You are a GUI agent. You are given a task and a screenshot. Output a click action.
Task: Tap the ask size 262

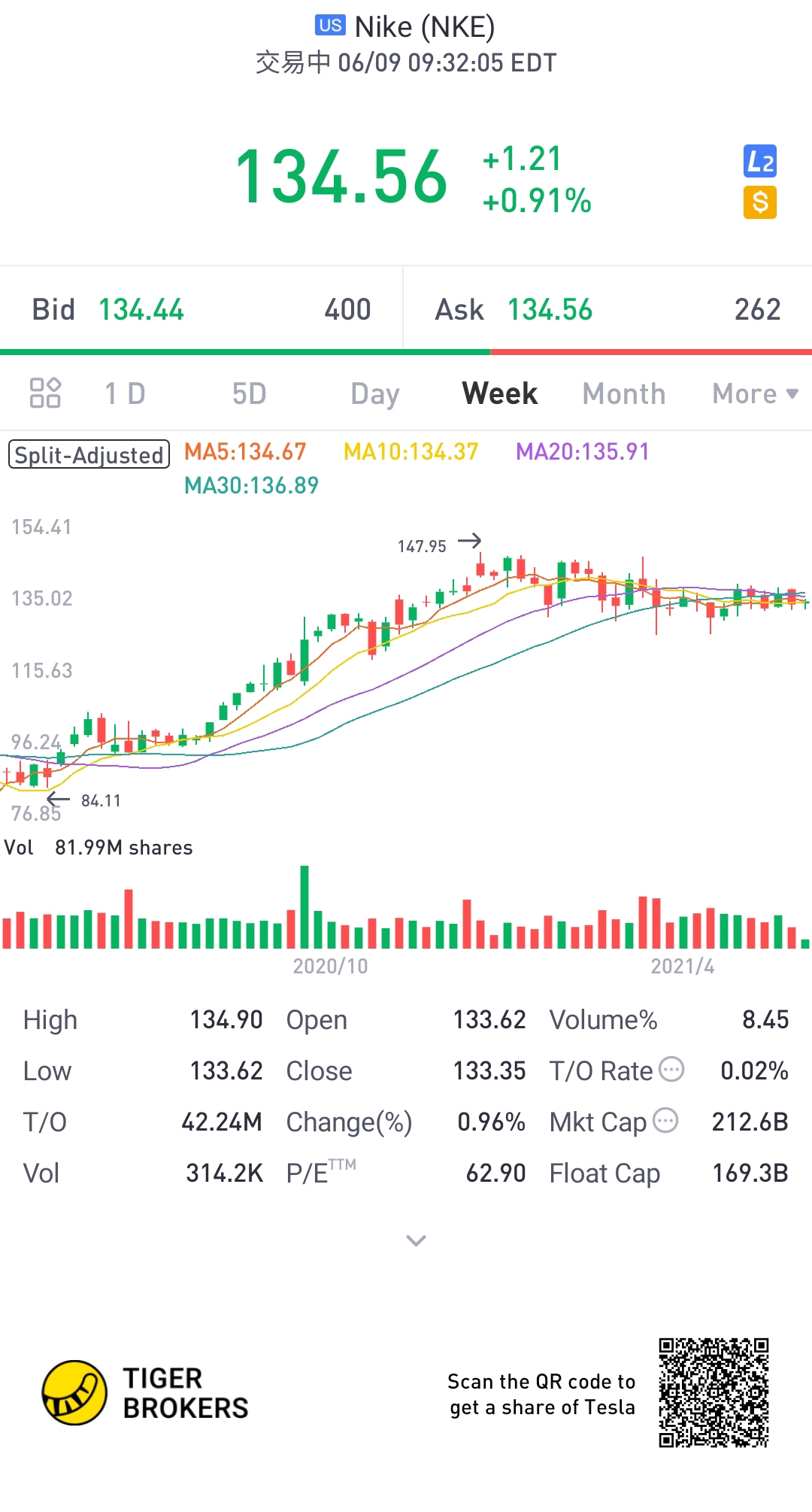click(758, 310)
